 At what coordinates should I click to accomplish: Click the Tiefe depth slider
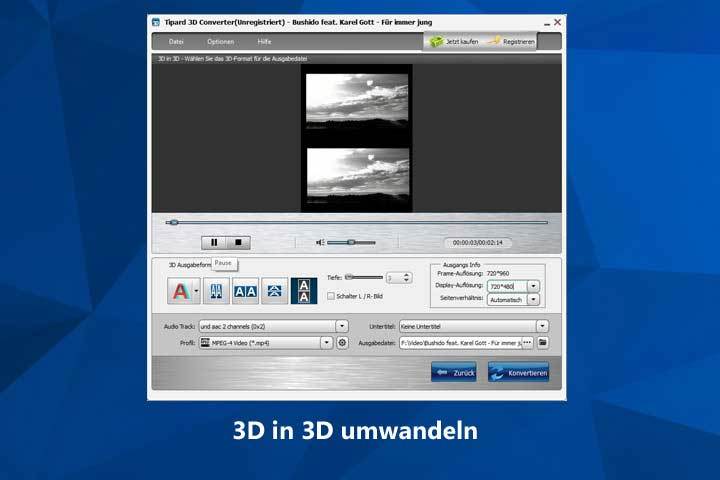click(364, 277)
